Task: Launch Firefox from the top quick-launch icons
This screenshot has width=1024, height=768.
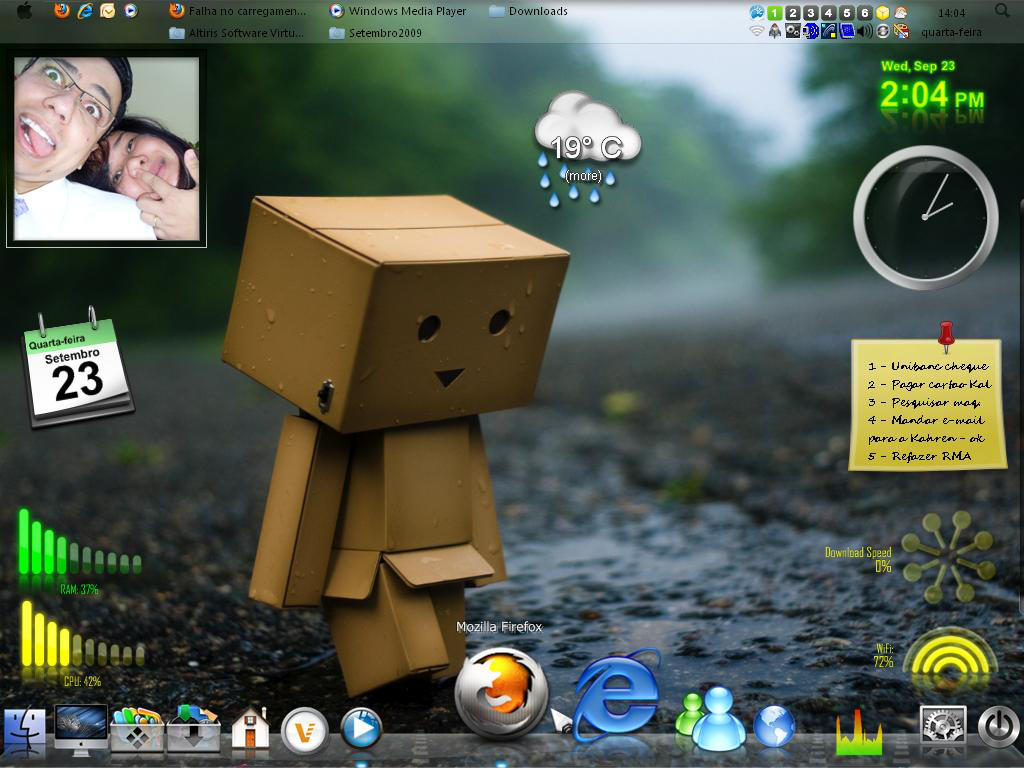Action: (62, 10)
